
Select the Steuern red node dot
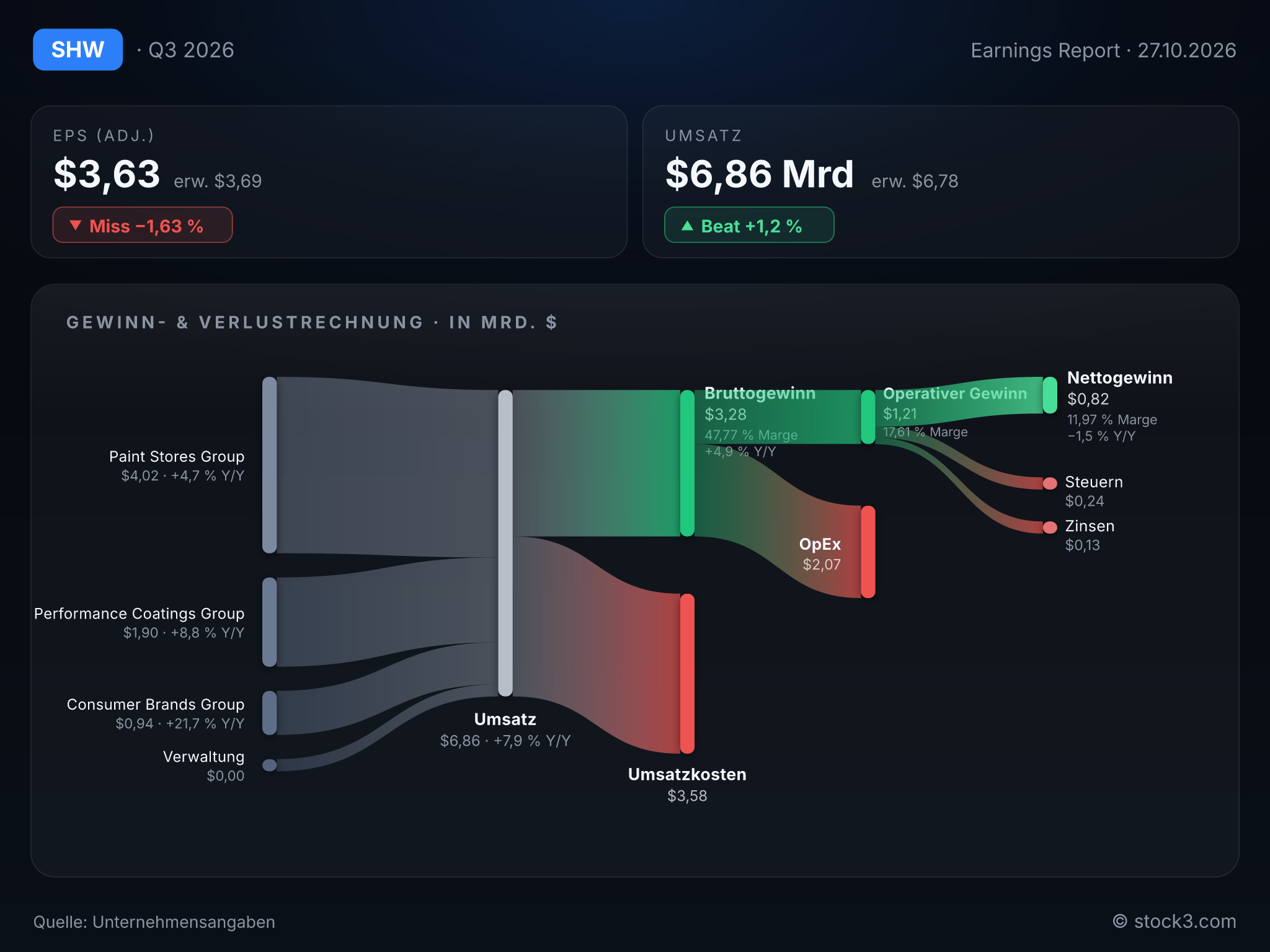click(1050, 483)
